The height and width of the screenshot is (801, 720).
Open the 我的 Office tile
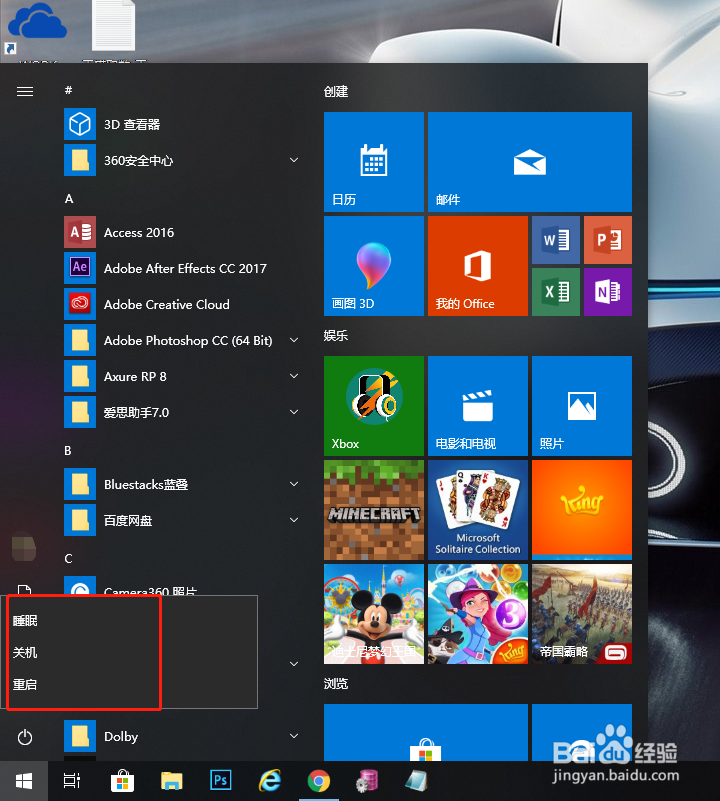tap(477, 266)
